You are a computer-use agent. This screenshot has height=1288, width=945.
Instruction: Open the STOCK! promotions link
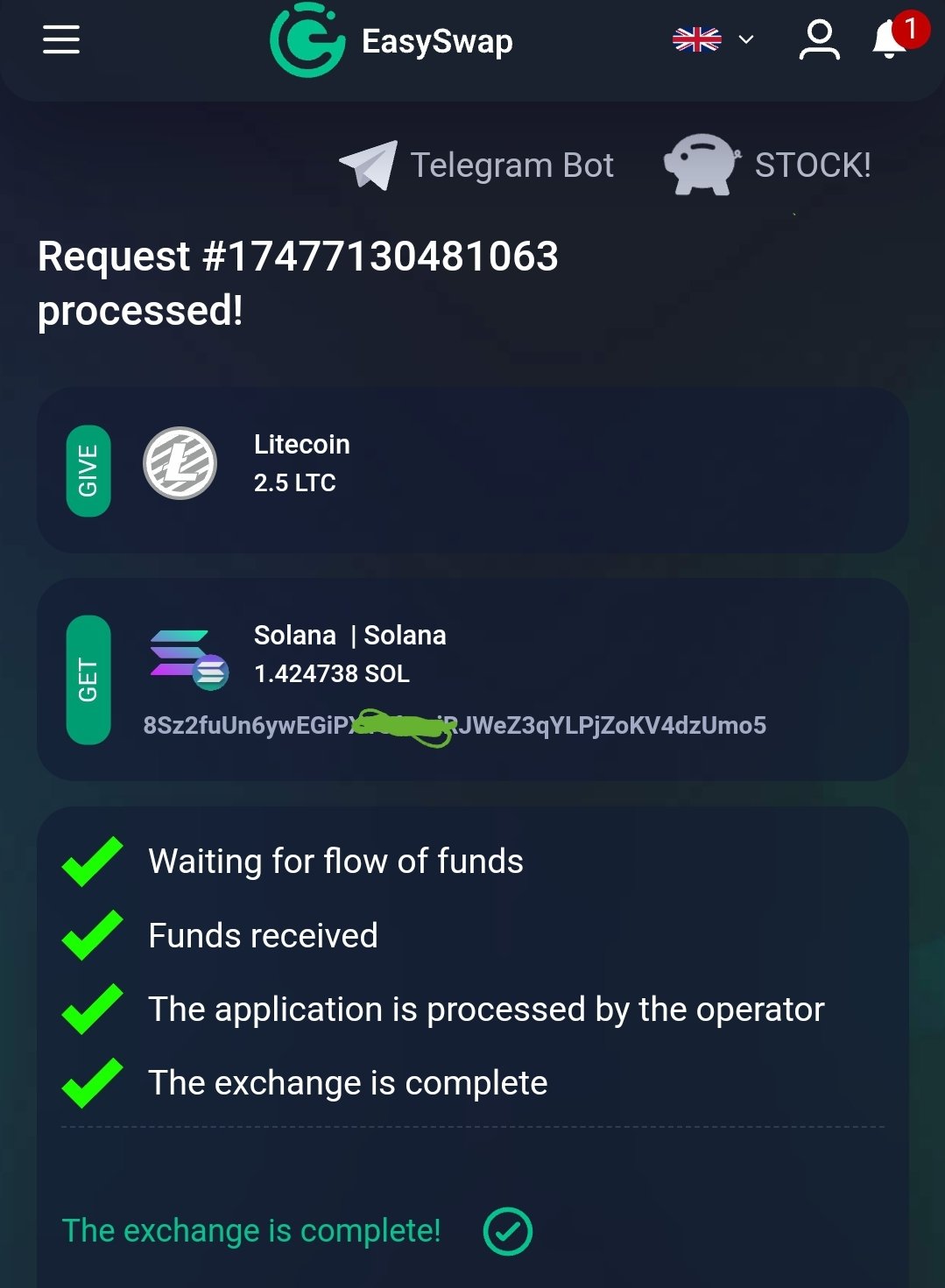pyautogui.click(x=813, y=165)
